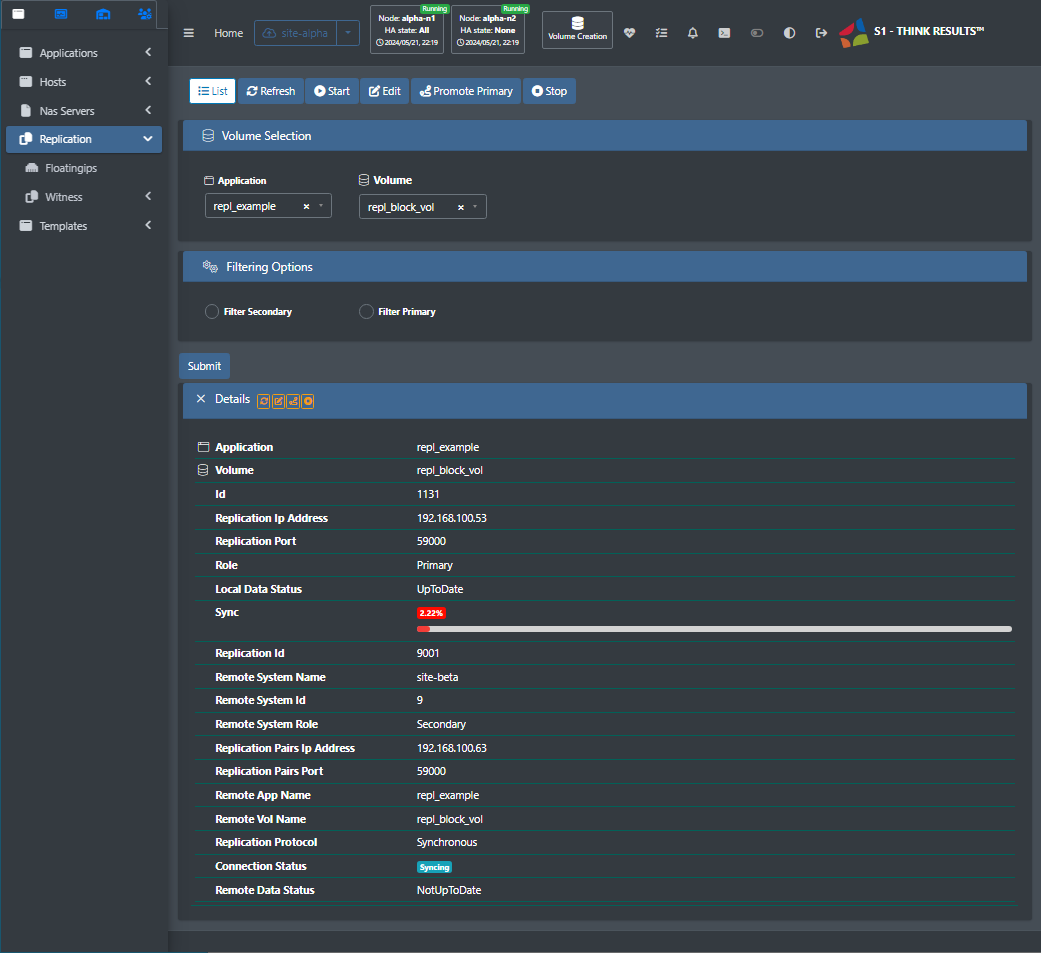The width and height of the screenshot is (1041, 953).
Task: Click the Refresh toolbar button
Action: (271, 91)
